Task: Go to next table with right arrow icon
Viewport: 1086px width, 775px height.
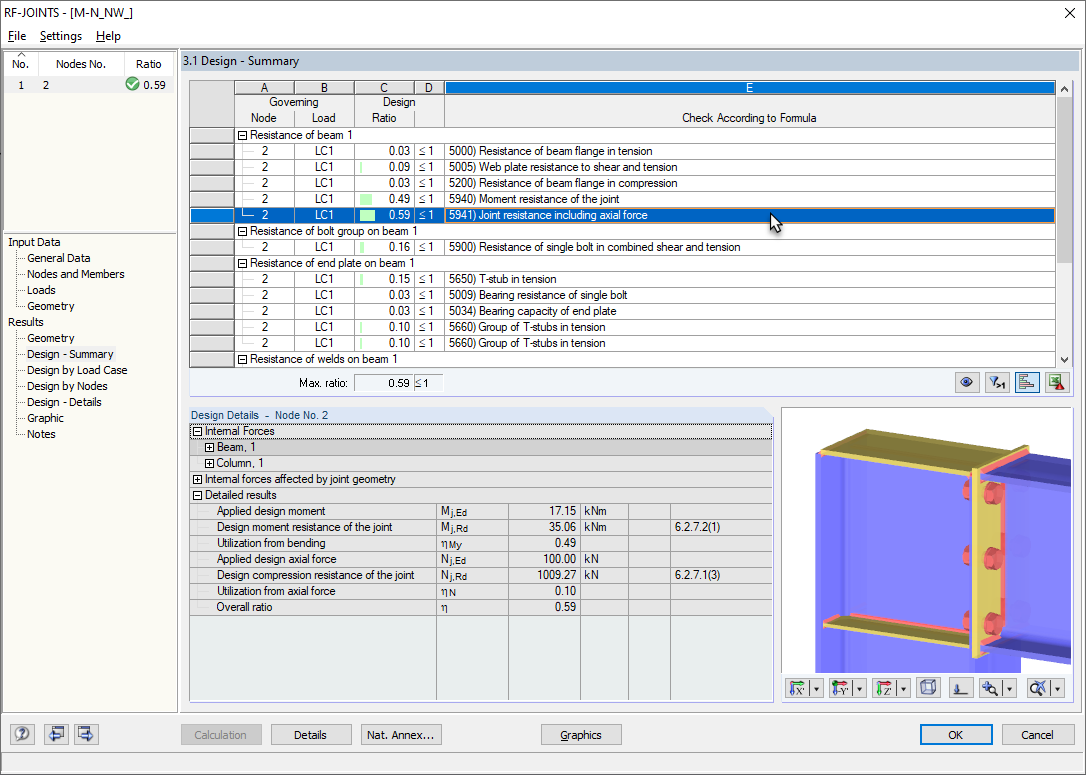Action: pos(86,734)
